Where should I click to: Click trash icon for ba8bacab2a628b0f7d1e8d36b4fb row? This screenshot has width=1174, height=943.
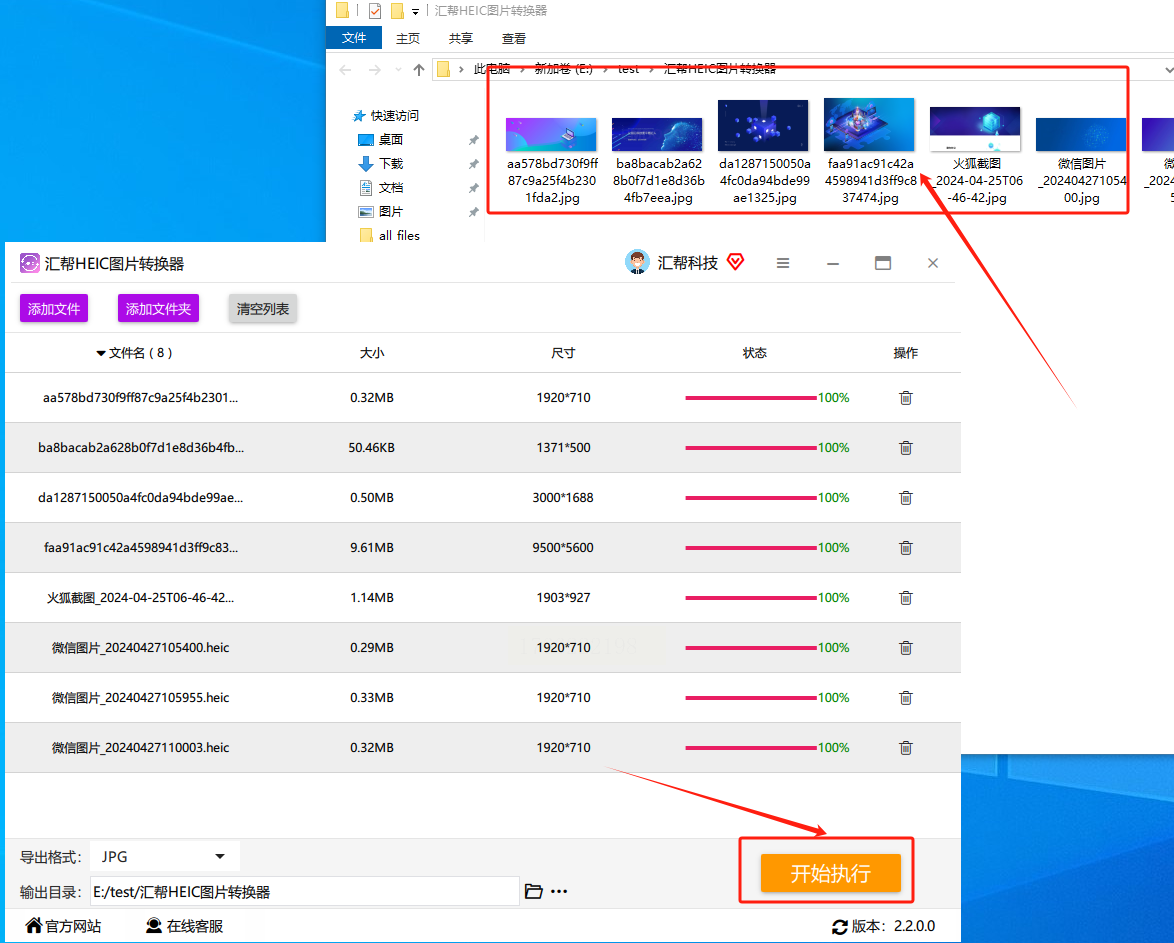tap(905, 448)
